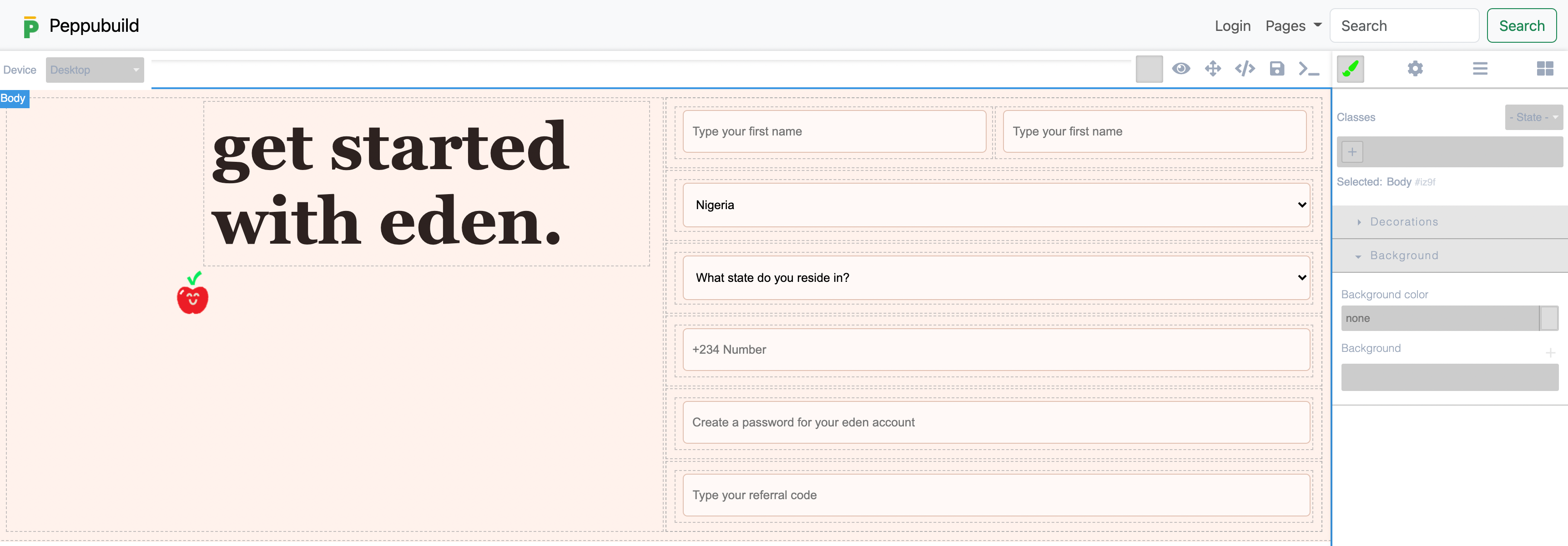Toggle preview mode with the eye icon
Screen dimensions: 1568x546
[x=1180, y=69]
